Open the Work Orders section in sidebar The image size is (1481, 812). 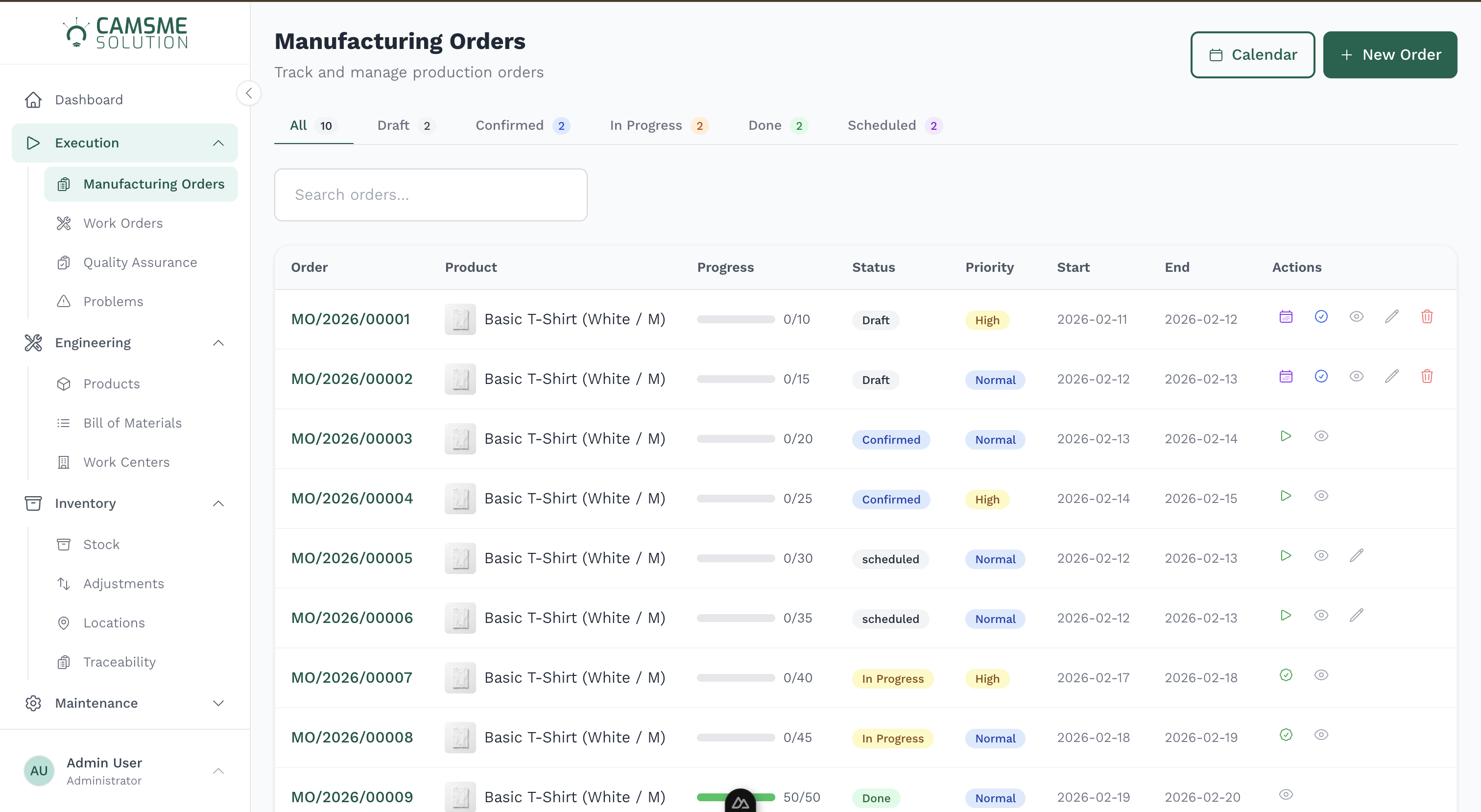(122, 223)
